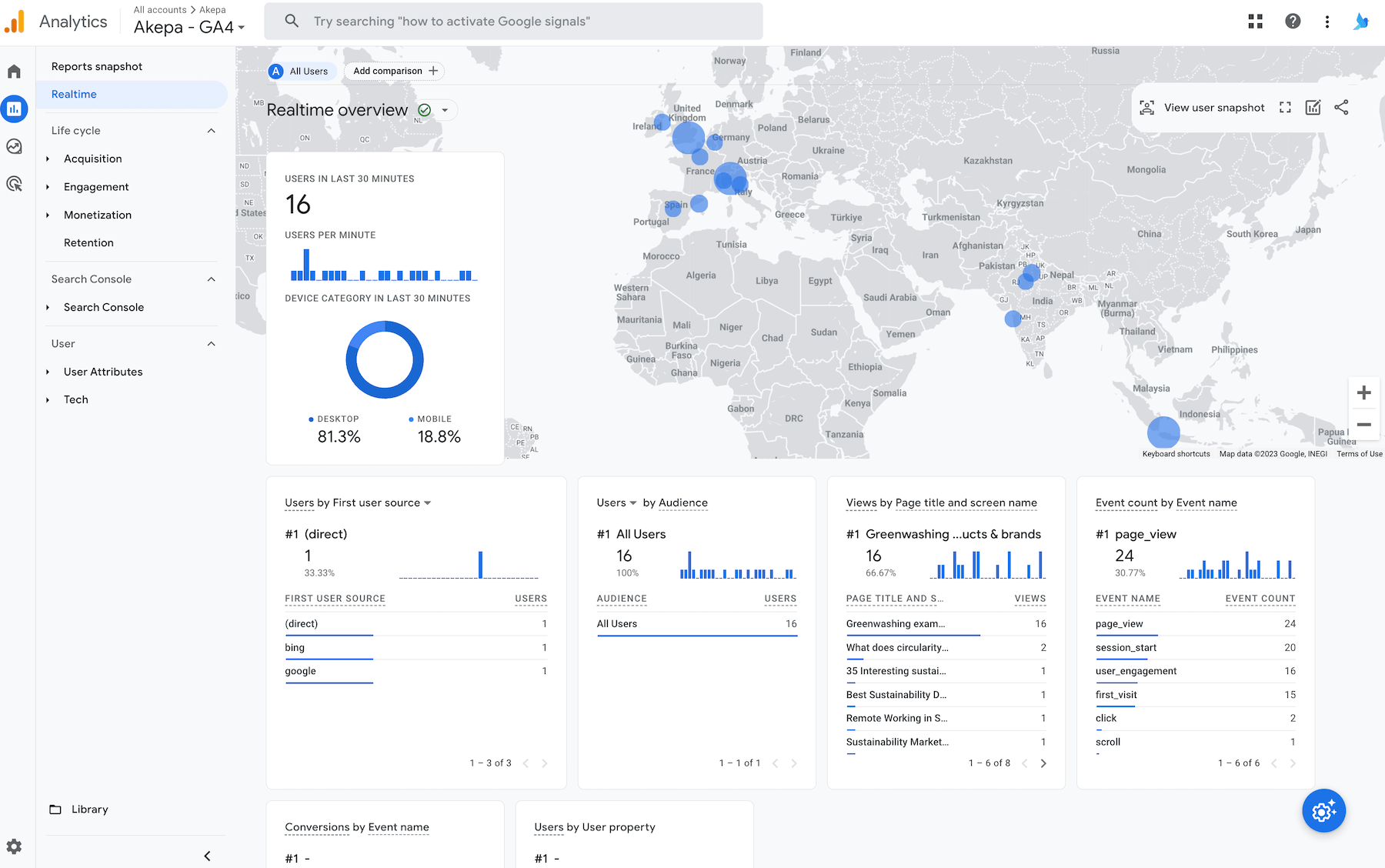Image resolution: width=1385 pixels, height=868 pixels.
Task: Open the Advertising icon in the left rail
Action: 14,184
